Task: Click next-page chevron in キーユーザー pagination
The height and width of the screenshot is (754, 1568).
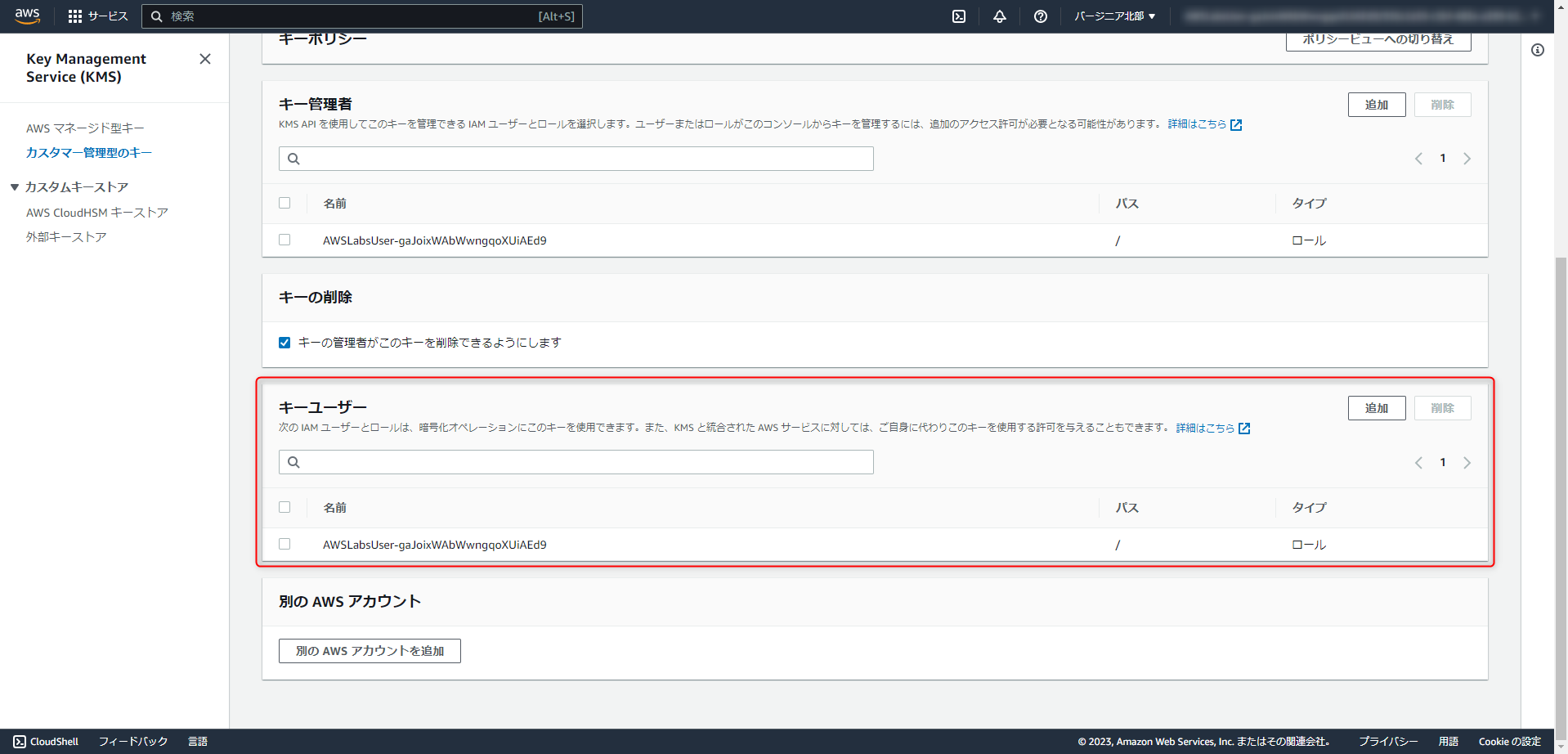Action: [x=1467, y=462]
